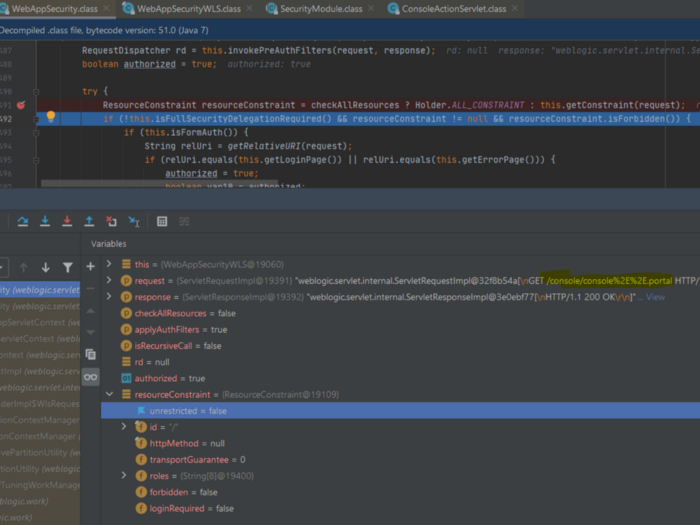Click fold marker at relUri.equals line

tap(36, 160)
